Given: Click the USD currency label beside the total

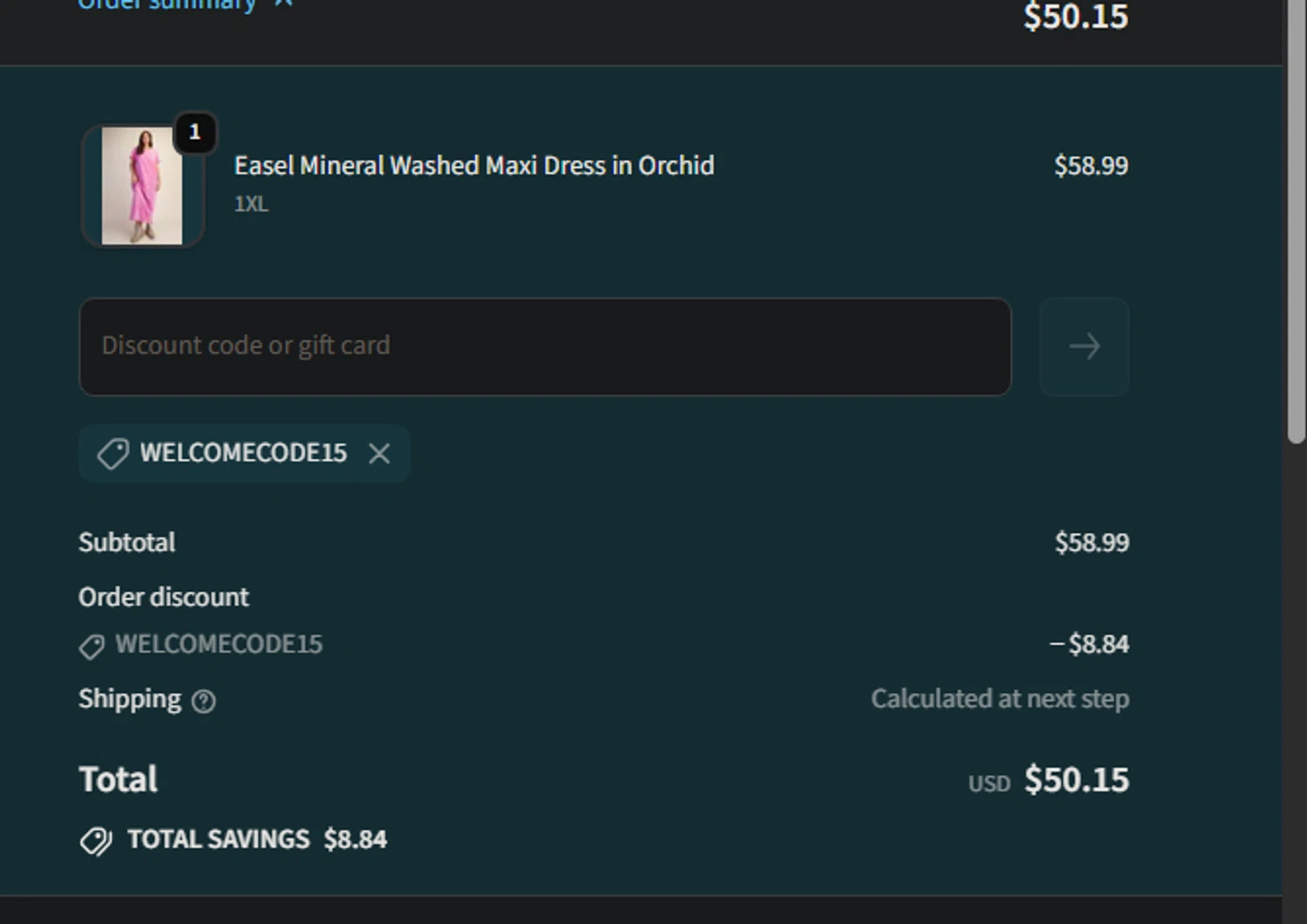Looking at the screenshot, I should click(989, 784).
